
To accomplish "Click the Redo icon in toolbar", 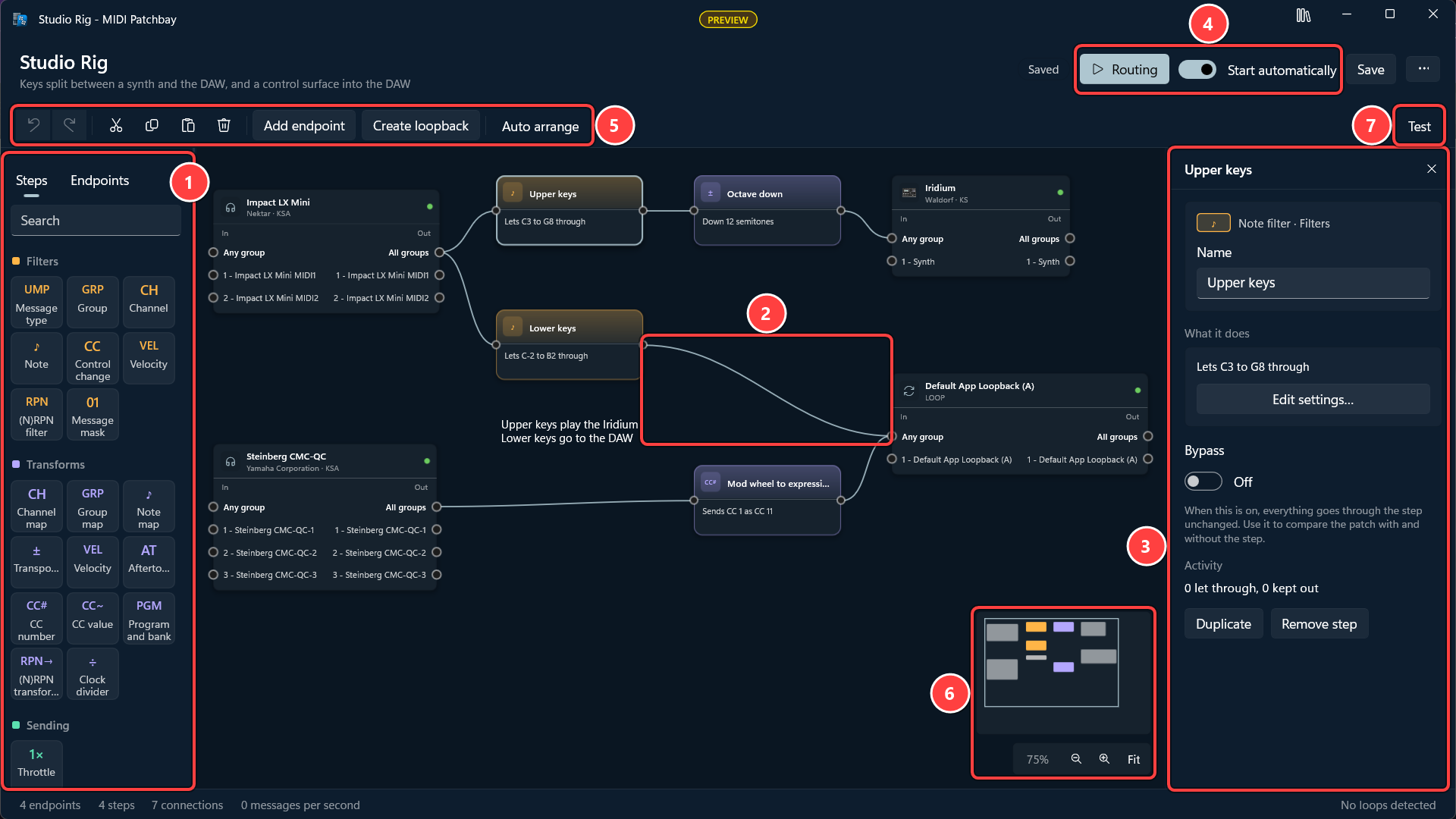I will (69, 125).
